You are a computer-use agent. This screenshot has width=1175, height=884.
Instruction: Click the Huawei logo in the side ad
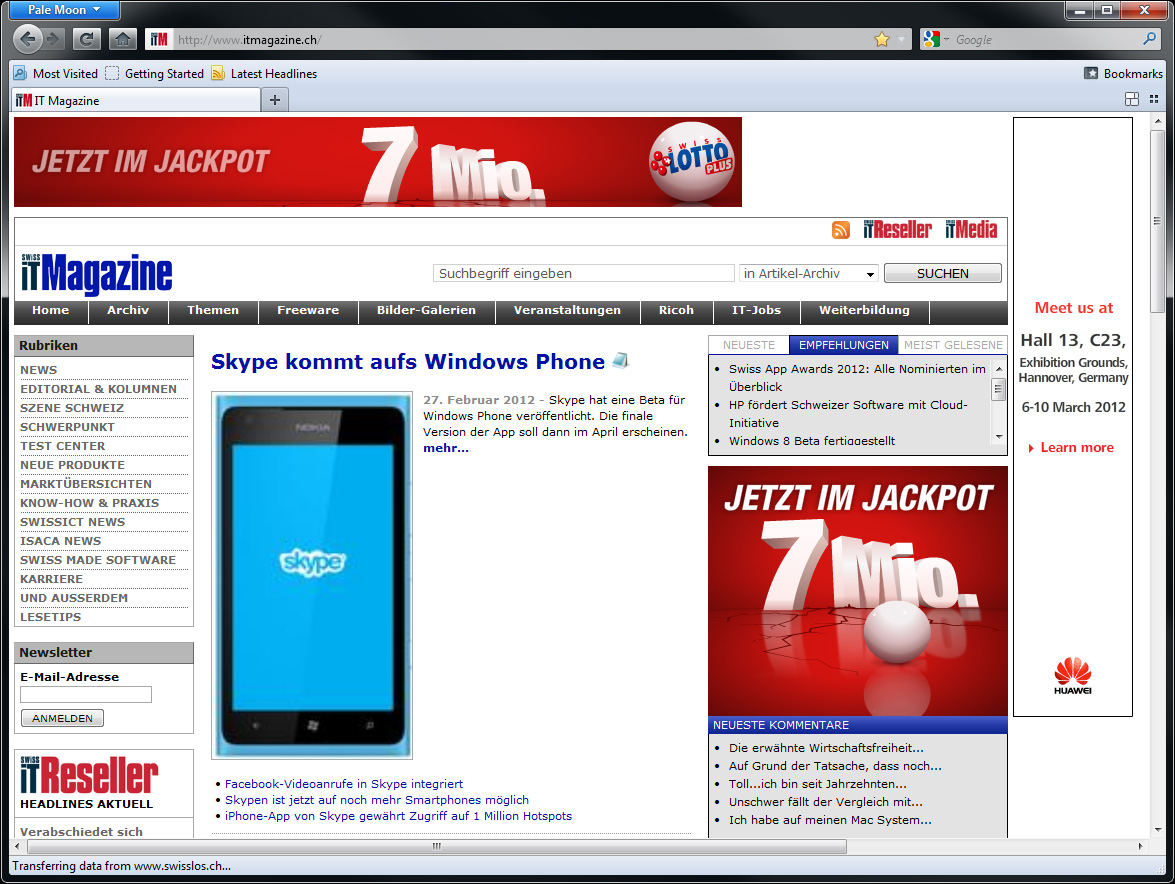tap(1072, 676)
